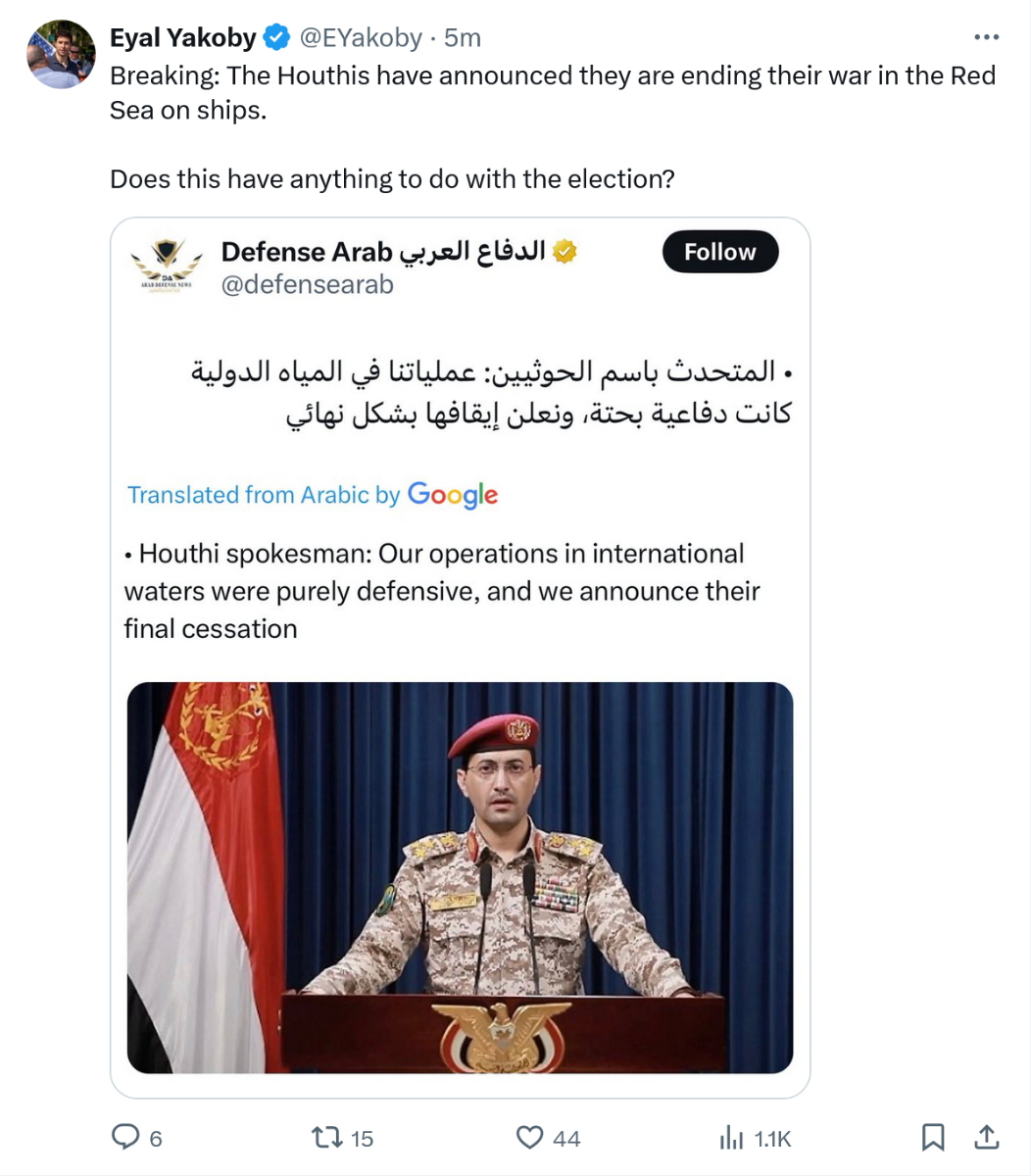The image size is (1031, 1176).
Task: Bookmark this tweet
Action: click(933, 1137)
